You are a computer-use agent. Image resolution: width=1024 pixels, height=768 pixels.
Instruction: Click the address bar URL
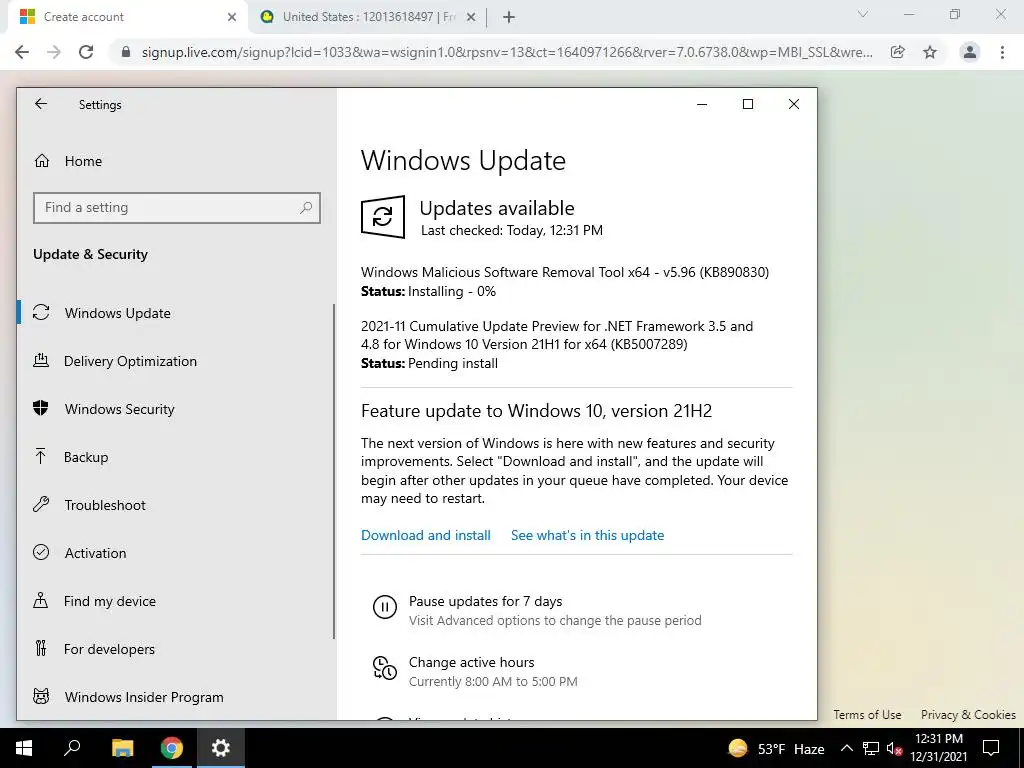click(507, 52)
